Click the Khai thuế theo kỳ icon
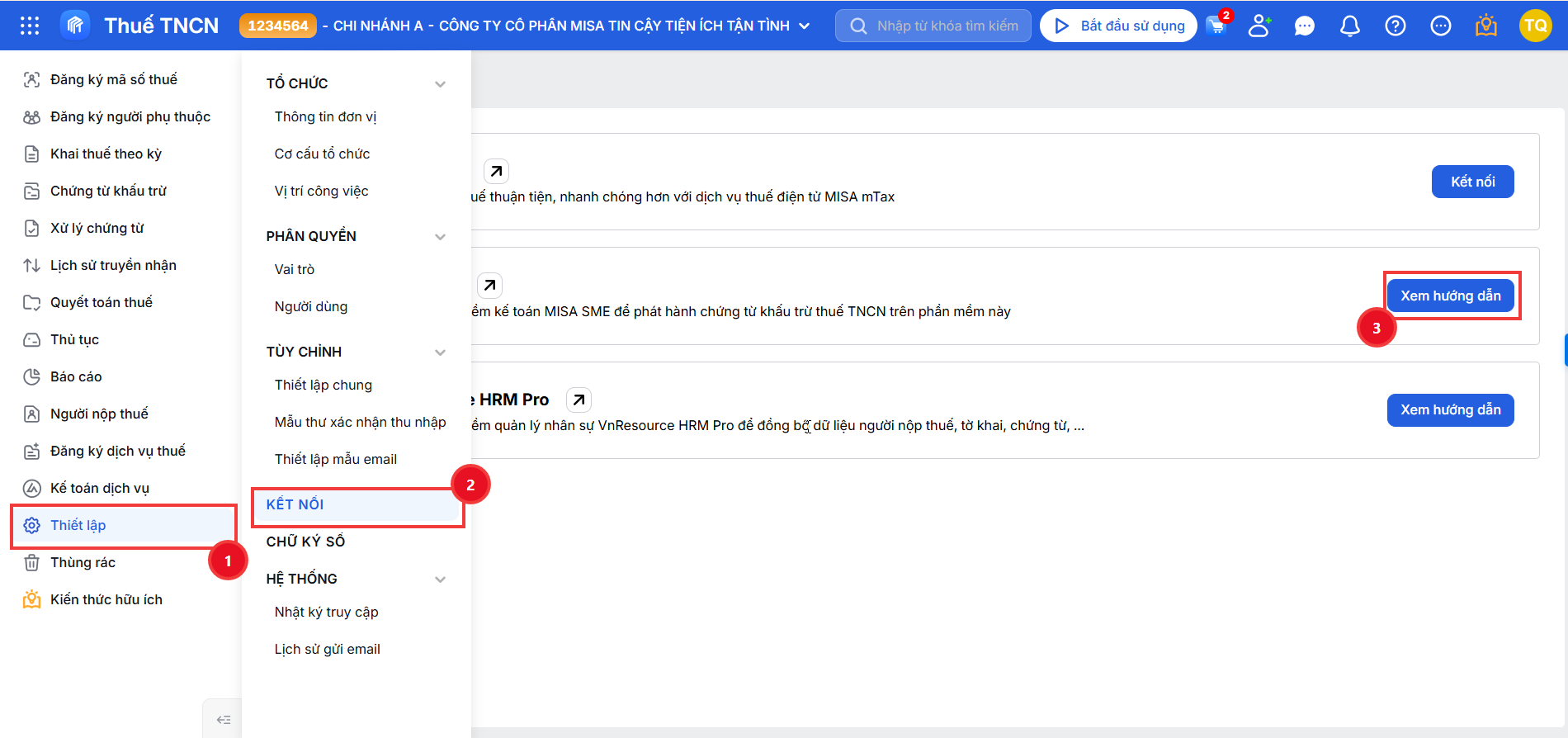 click(31, 154)
